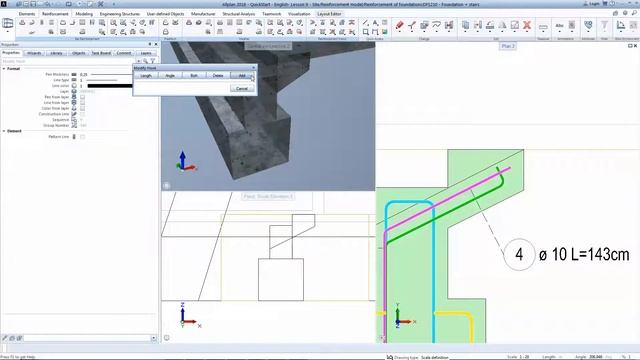The height and width of the screenshot is (360, 640).
Task: Open the Engineering Structures ribbon tab
Action: pyautogui.click(x=120, y=14)
